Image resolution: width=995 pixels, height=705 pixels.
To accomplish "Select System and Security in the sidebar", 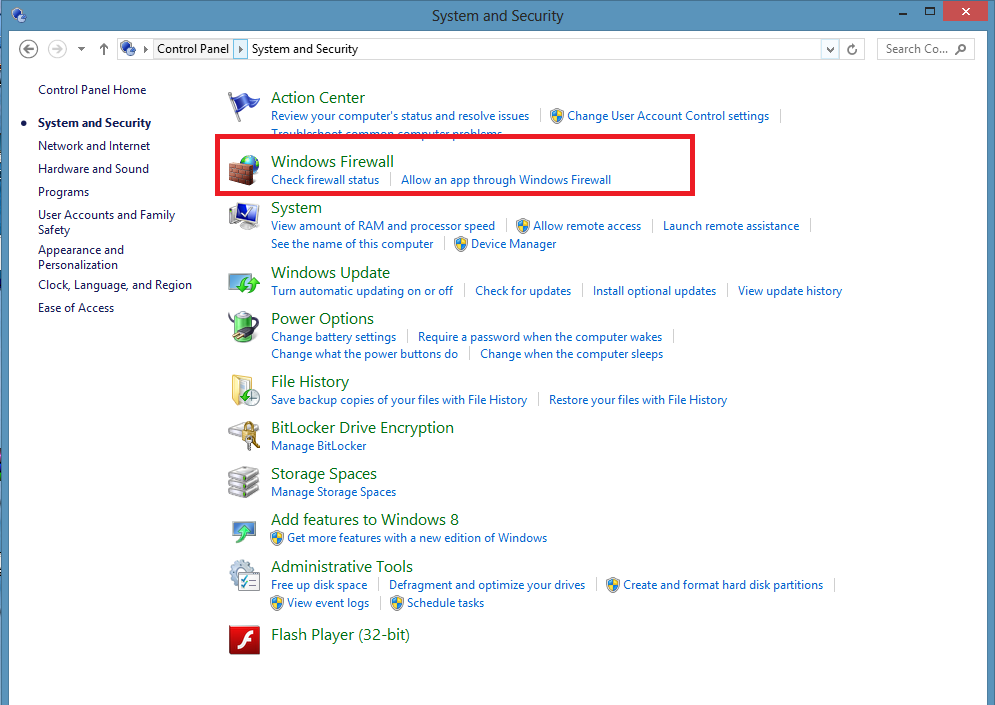I will point(95,123).
